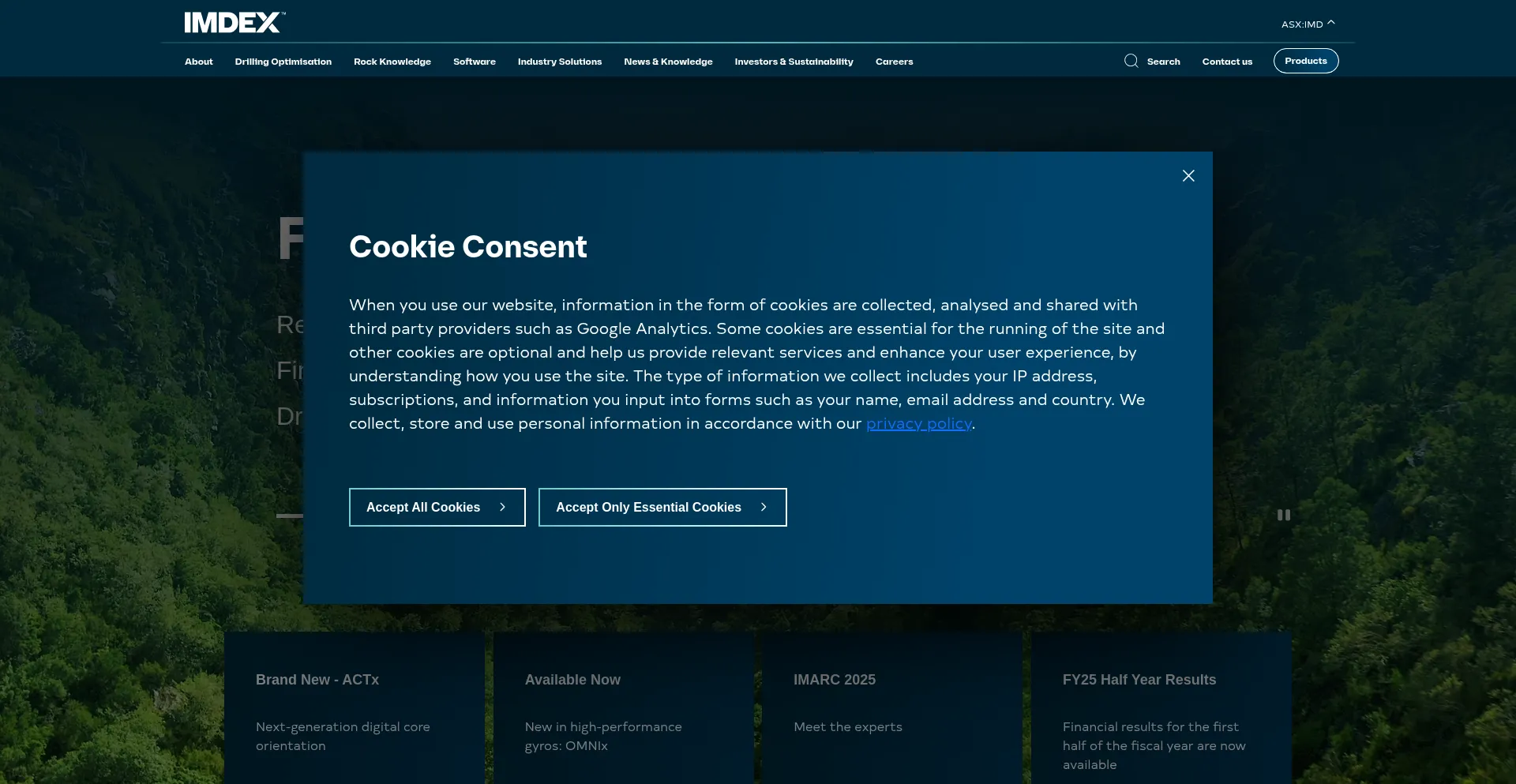This screenshot has width=1516, height=784.
Task: Open the Rock Knowledge menu
Action: click(392, 62)
